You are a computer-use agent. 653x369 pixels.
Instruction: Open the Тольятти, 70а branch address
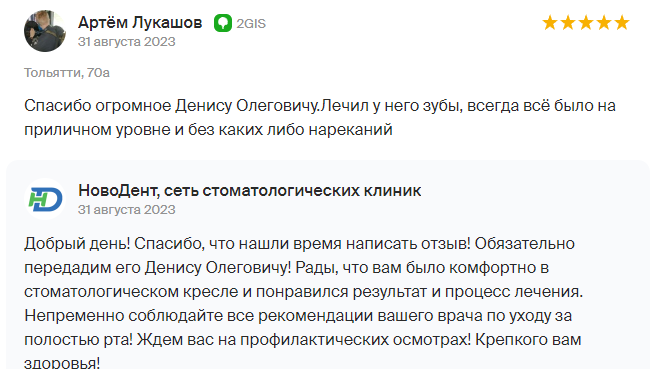pyautogui.click(x=67, y=73)
